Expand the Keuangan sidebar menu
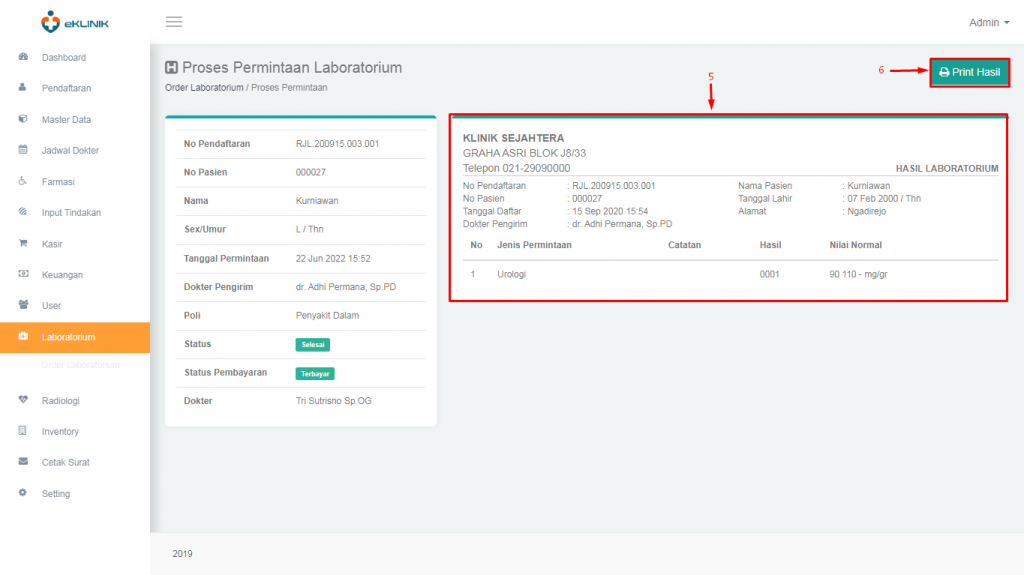The height and width of the screenshot is (575, 1024). [x=62, y=274]
